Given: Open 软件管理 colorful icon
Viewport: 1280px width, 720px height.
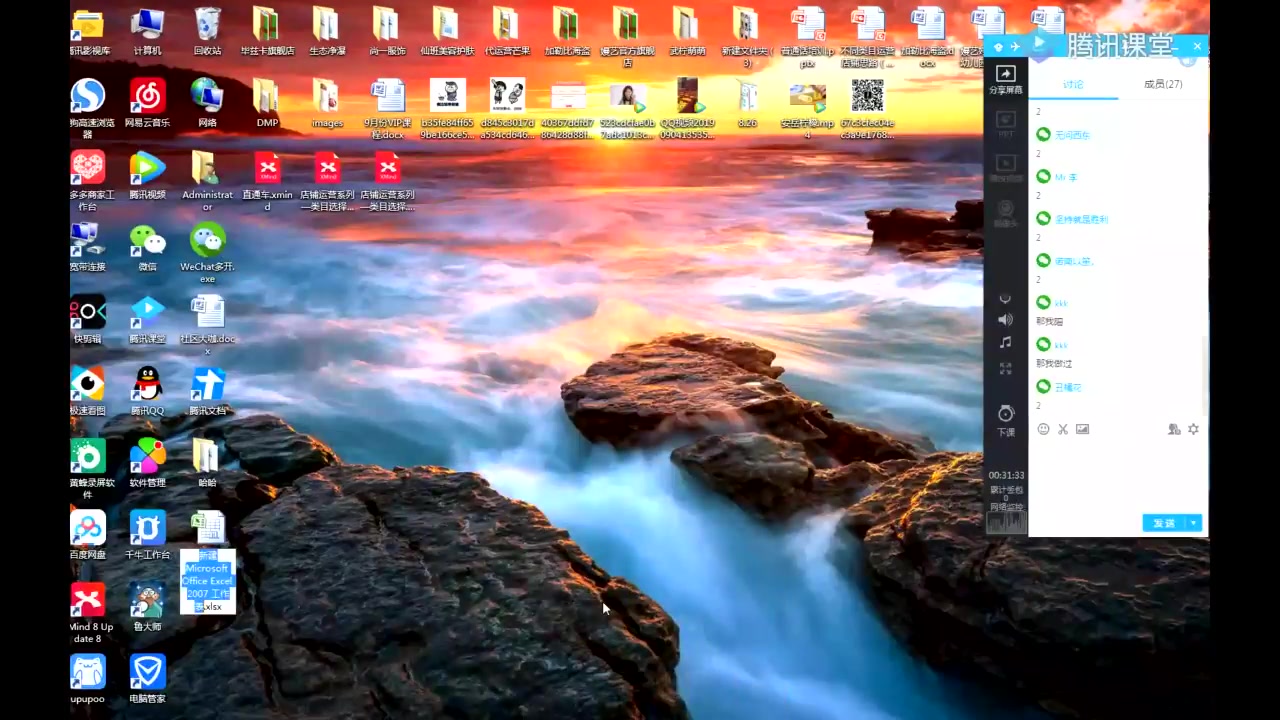Looking at the screenshot, I should (147, 463).
